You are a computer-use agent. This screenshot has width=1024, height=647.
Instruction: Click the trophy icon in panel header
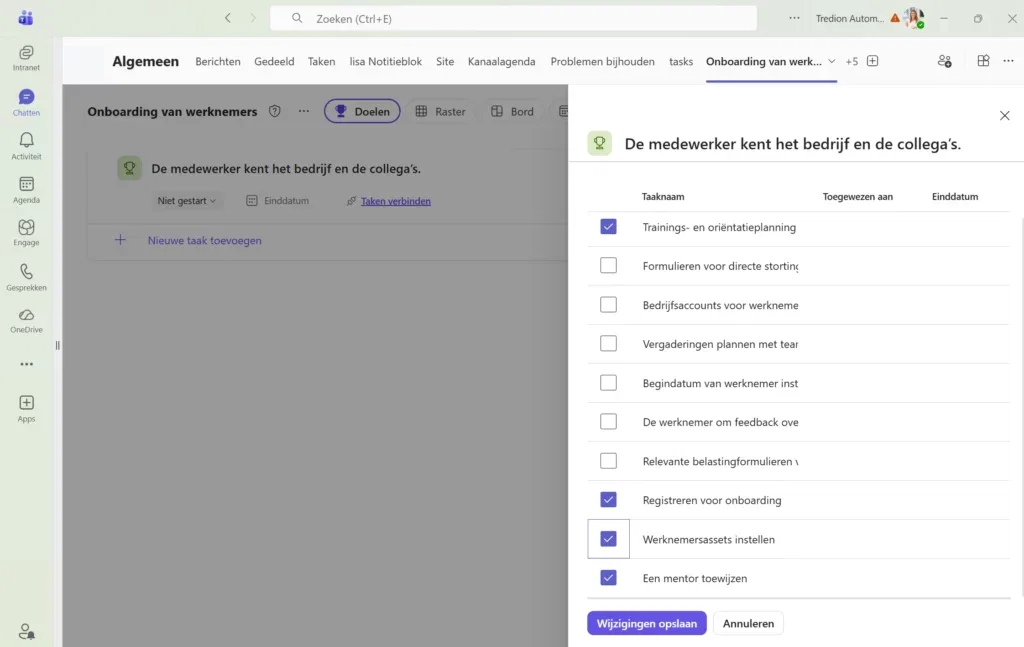click(600, 143)
